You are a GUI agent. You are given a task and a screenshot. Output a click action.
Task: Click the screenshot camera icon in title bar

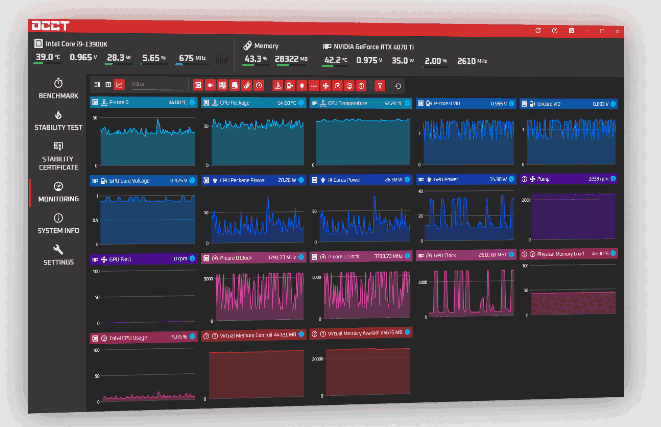click(571, 30)
